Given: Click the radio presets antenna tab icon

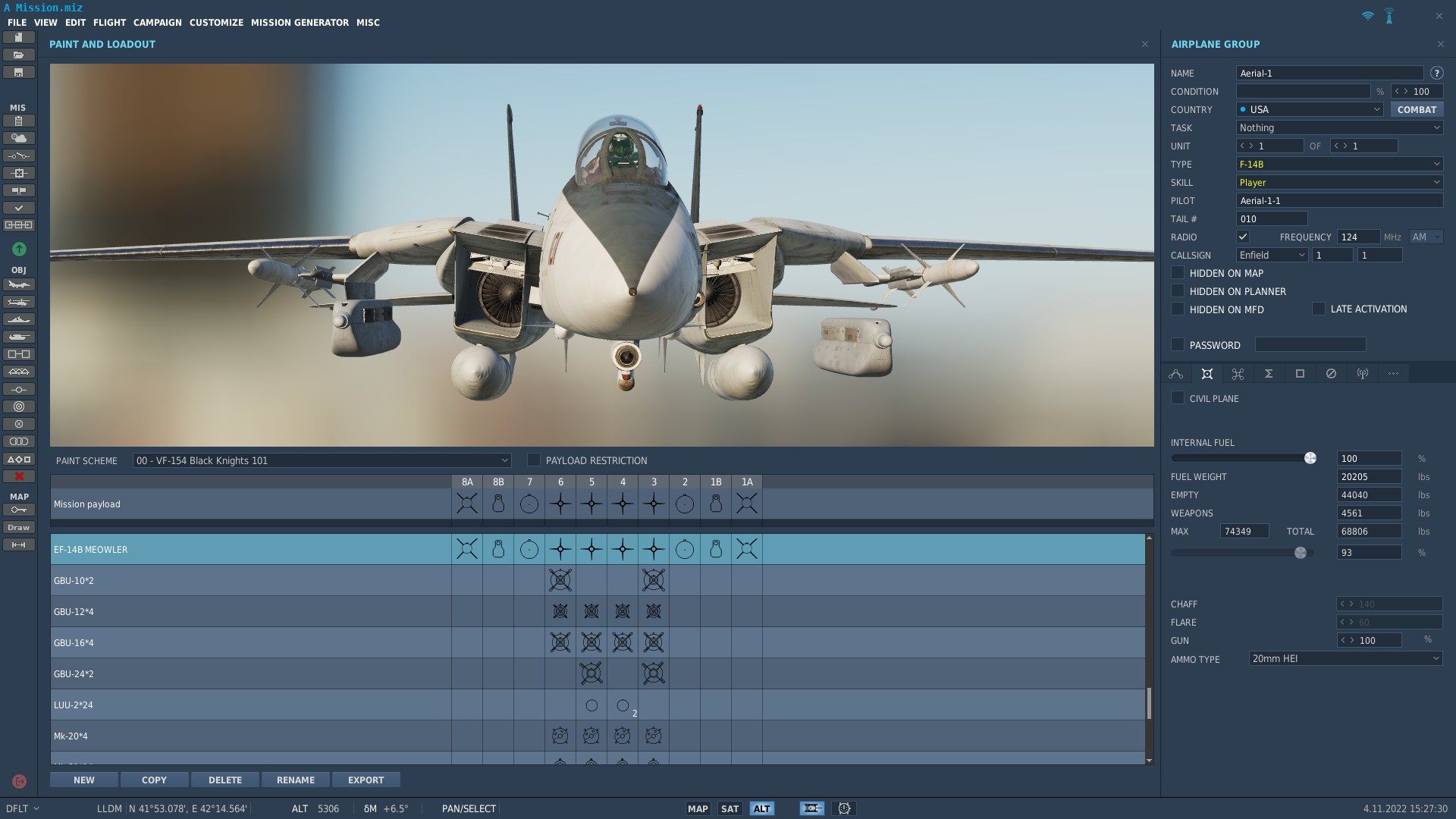Looking at the screenshot, I should [1363, 374].
